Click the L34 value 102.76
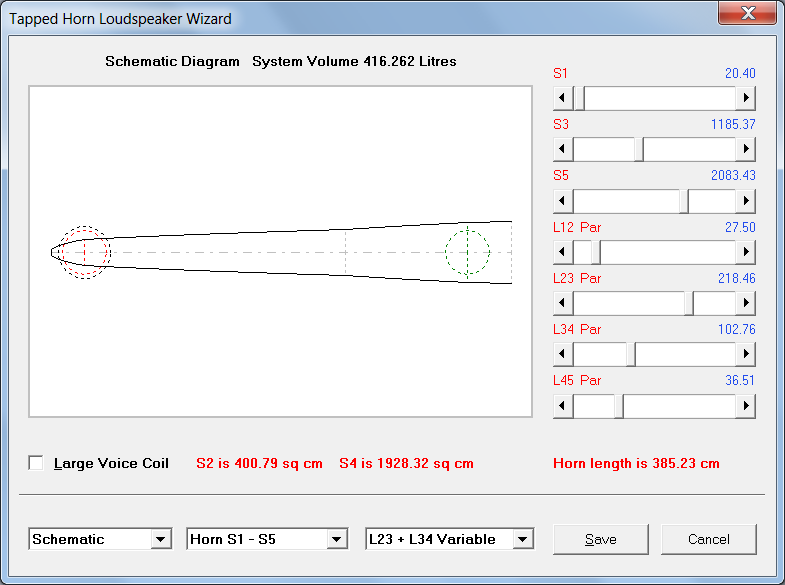 pyautogui.click(x=737, y=329)
